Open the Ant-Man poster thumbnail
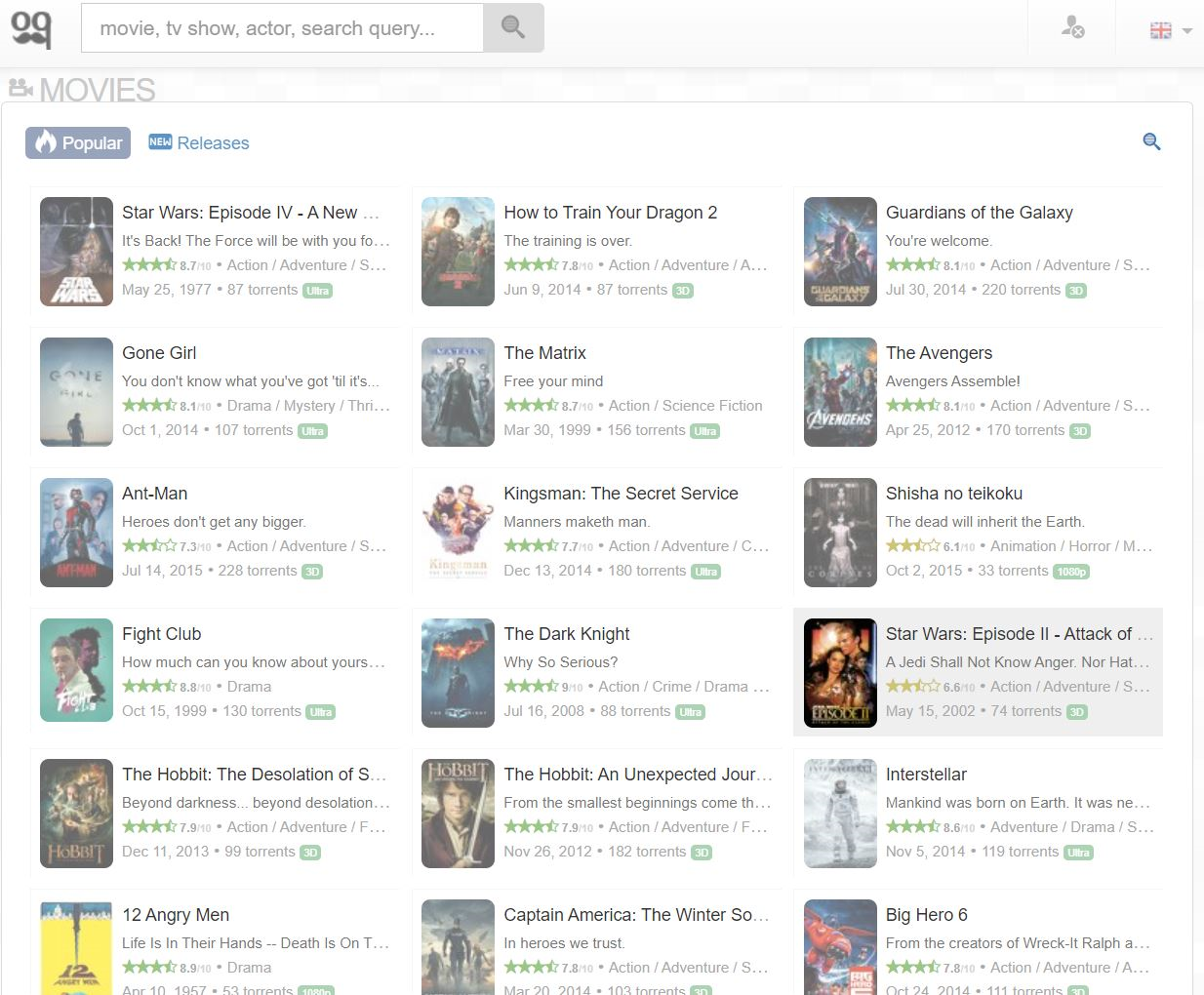 pyautogui.click(x=76, y=533)
